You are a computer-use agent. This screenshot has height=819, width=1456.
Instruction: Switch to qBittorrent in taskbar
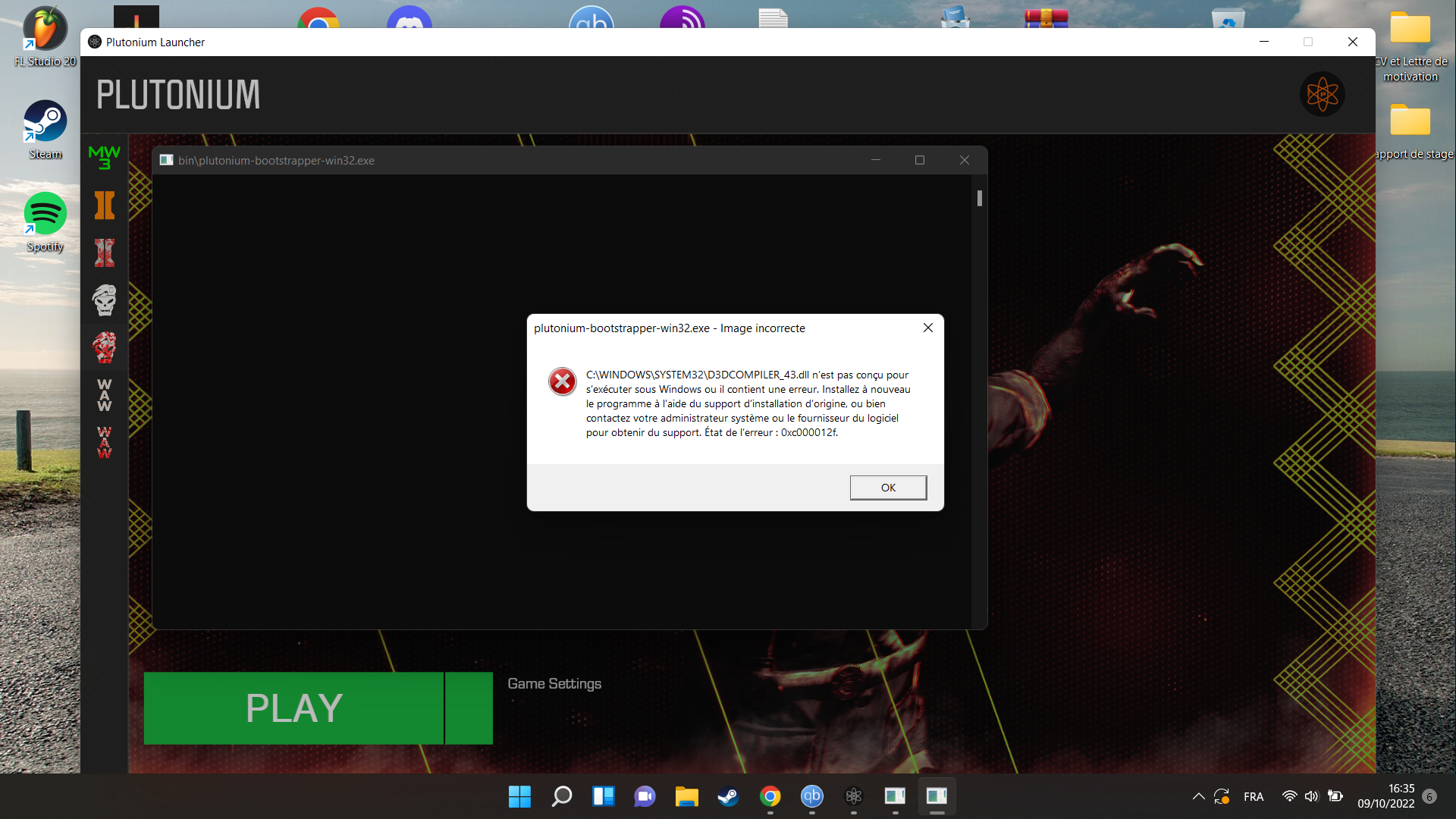[x=811, y=796]
